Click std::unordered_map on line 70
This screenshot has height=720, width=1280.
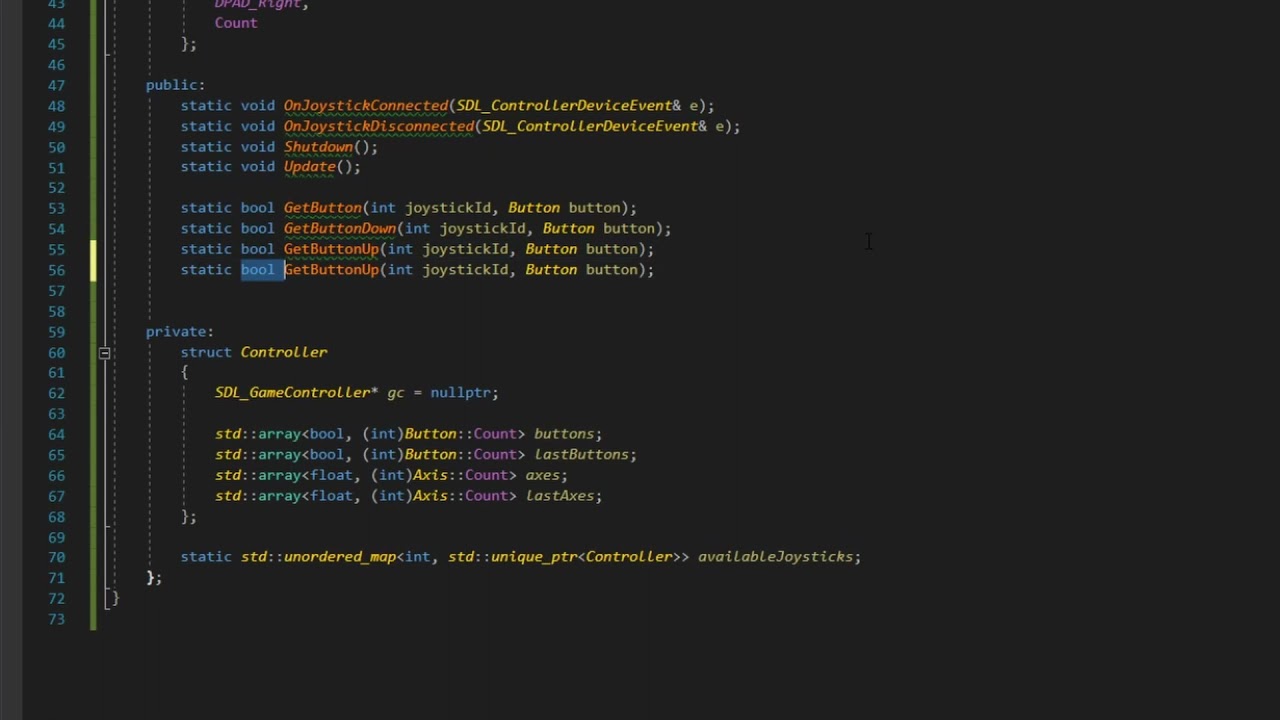tap(319, 557)
